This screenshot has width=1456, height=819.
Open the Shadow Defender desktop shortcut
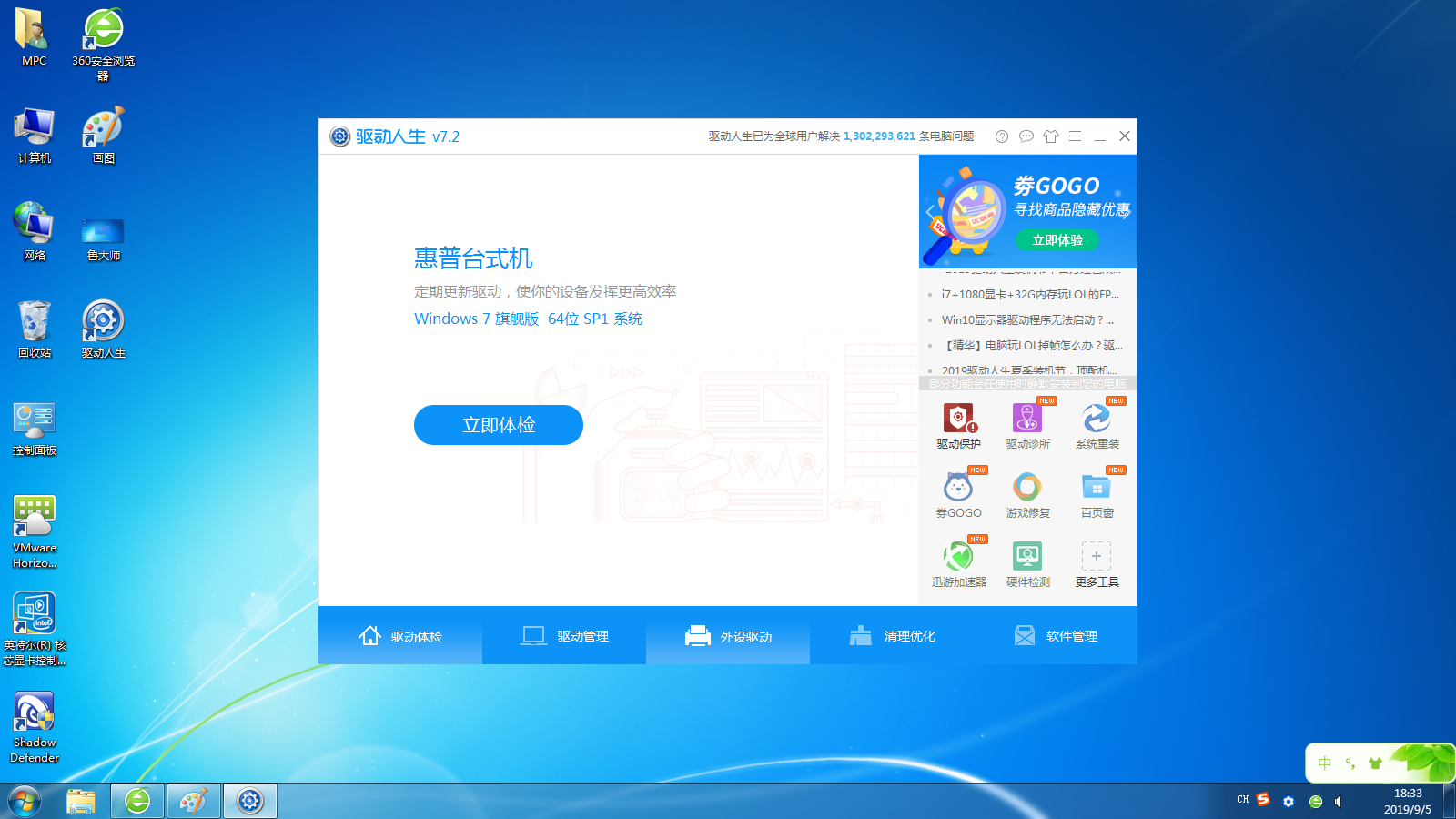click(34, 727)
